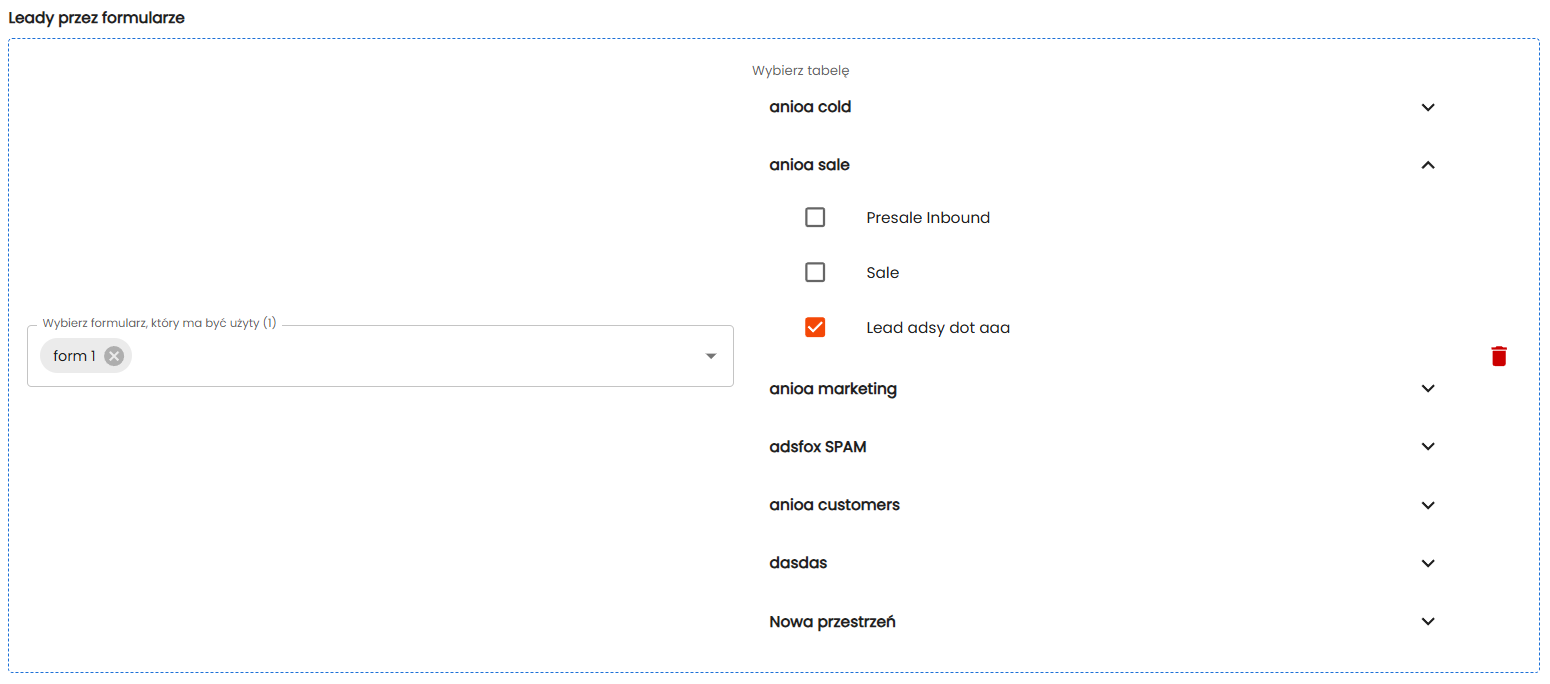Image resolution: width=1550 pixels, height=684 pixels.
Task: Expand anioa customers using its chevron
Action: pyautogui.click(x=1428, y=505)
